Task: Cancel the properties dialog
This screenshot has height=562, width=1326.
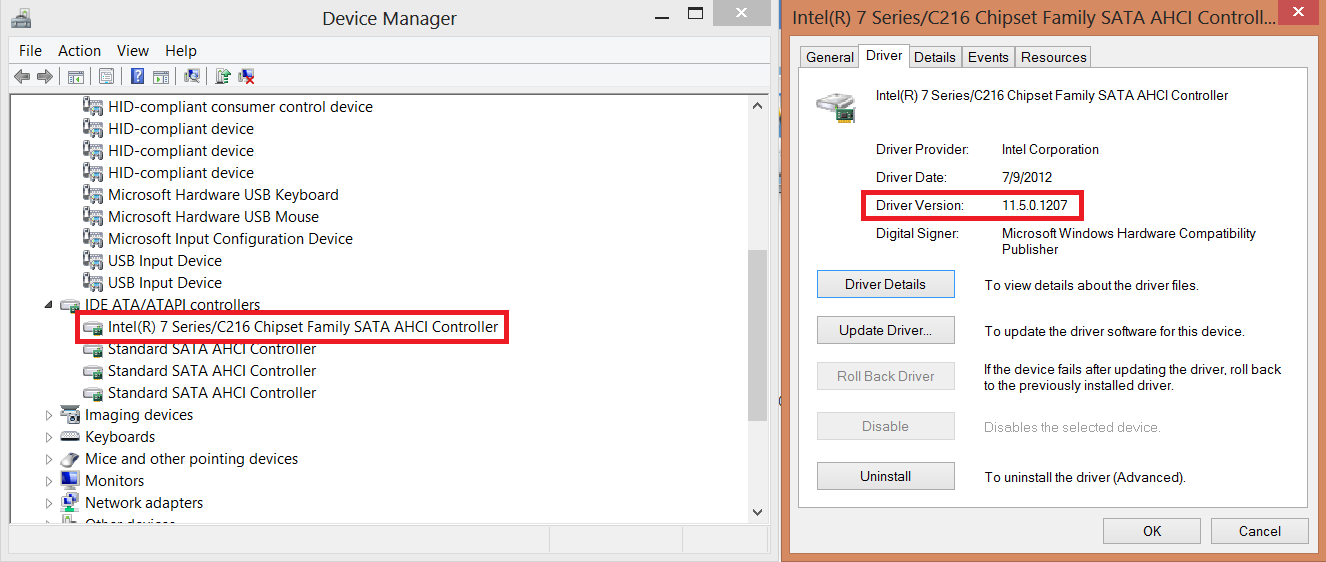Action: [x=1259, y=531]
